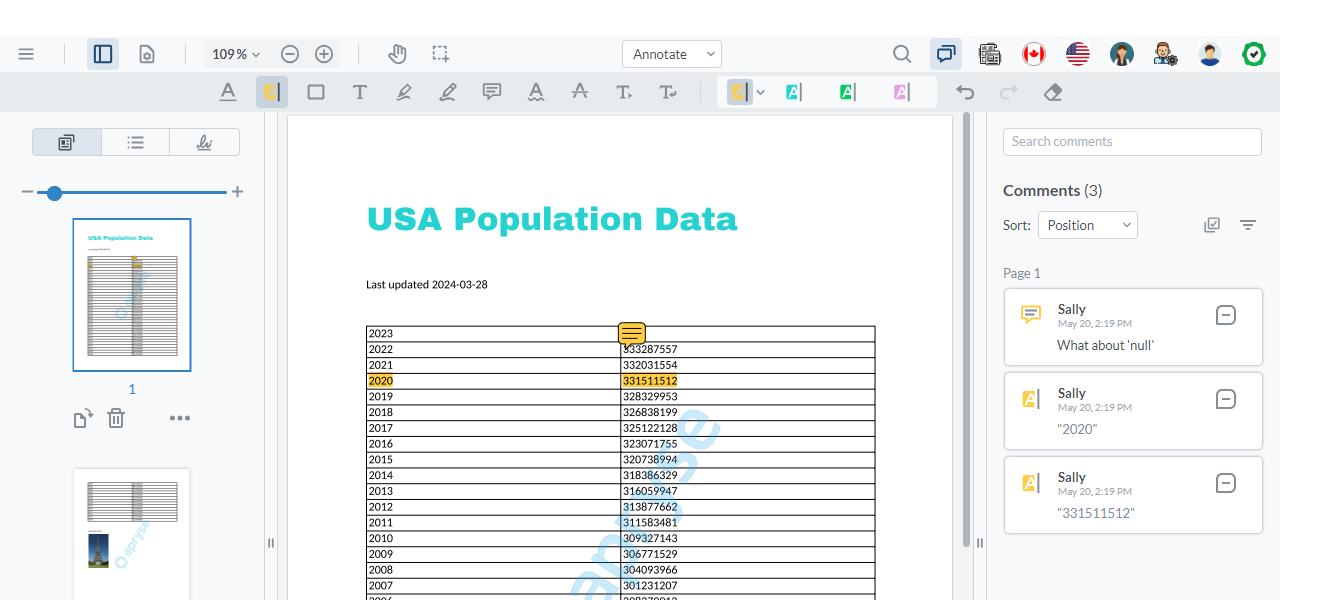The height and width of the screenshot is (600, 1332).
Task: Click the highlighted 2020 cell
Action: click(381, 381)
